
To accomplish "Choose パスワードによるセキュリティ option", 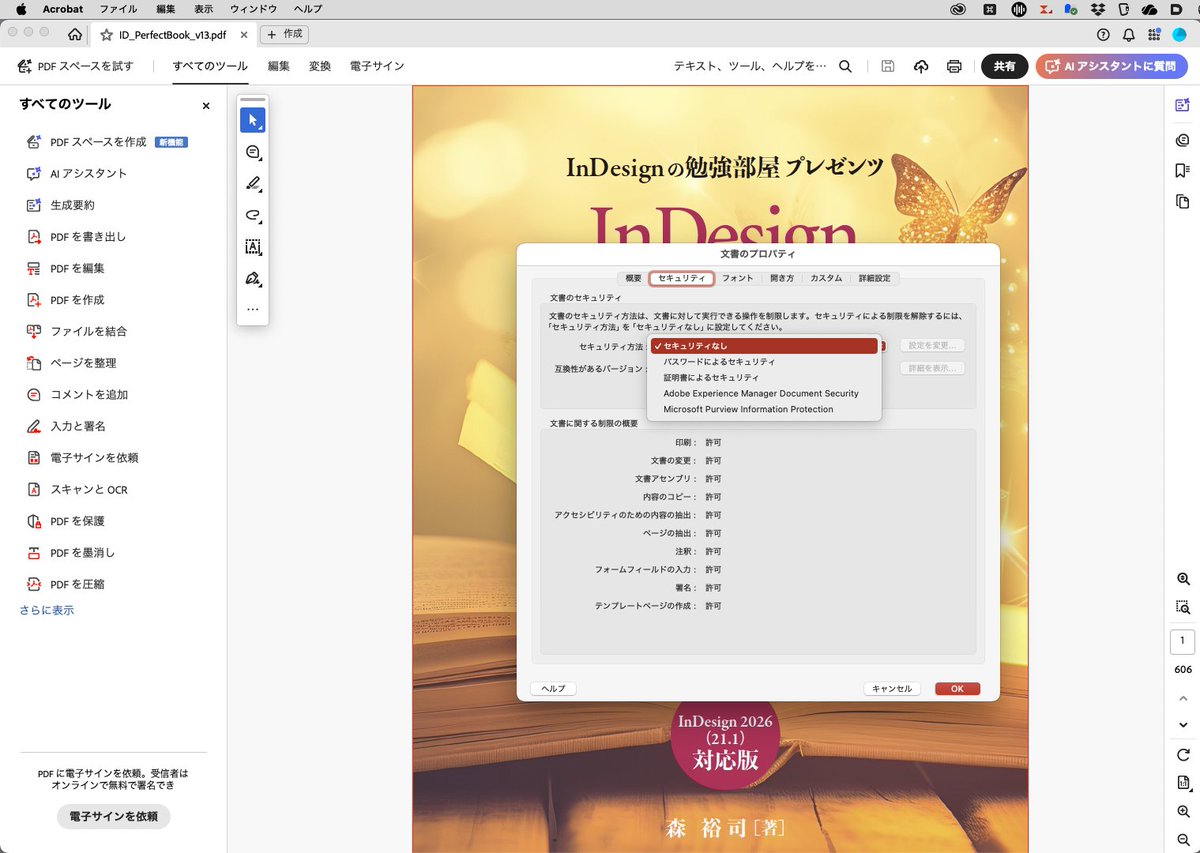I will coord(764,362).
